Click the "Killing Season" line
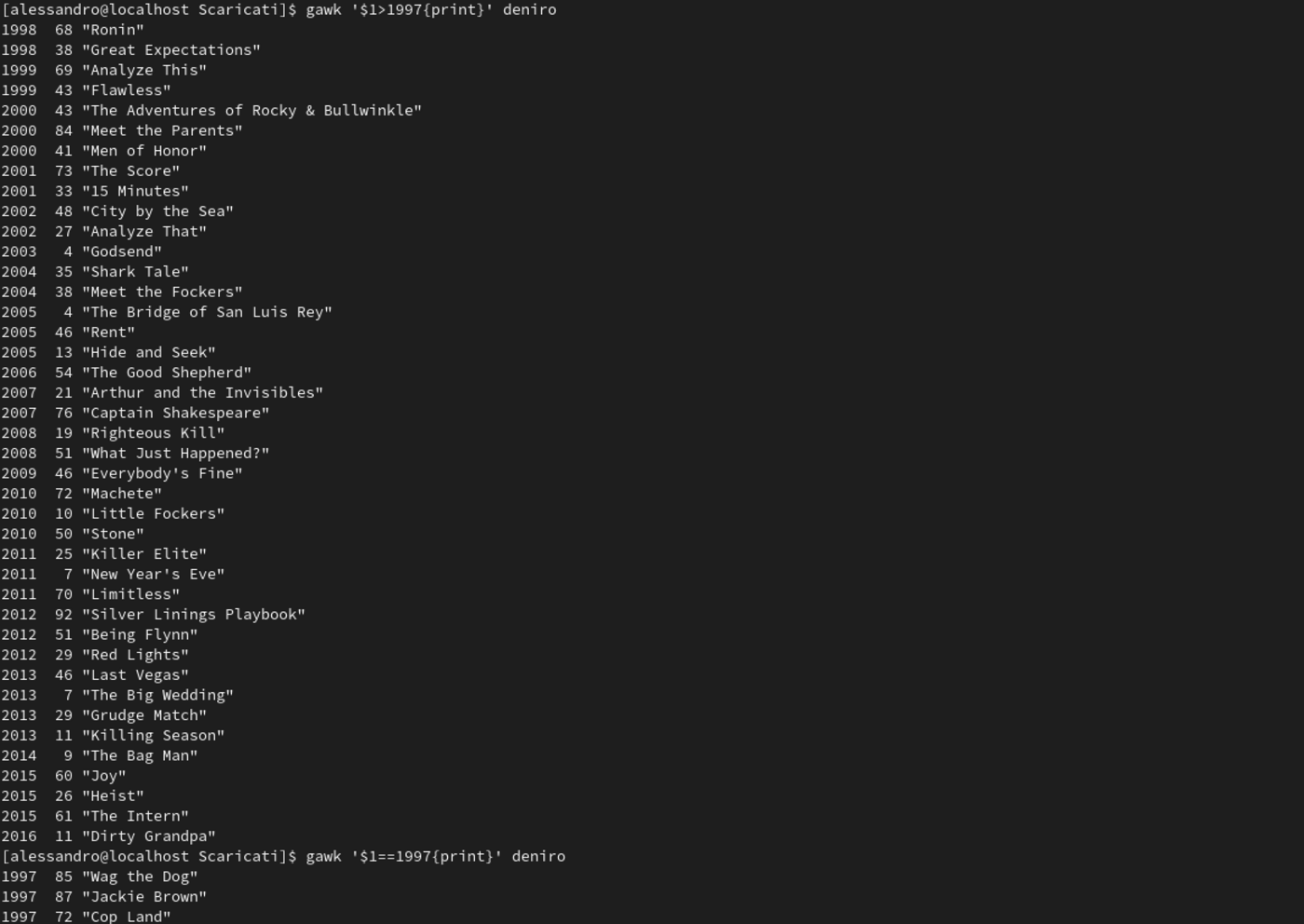The height and width of the screenshot is (924, 1304). 153,736
